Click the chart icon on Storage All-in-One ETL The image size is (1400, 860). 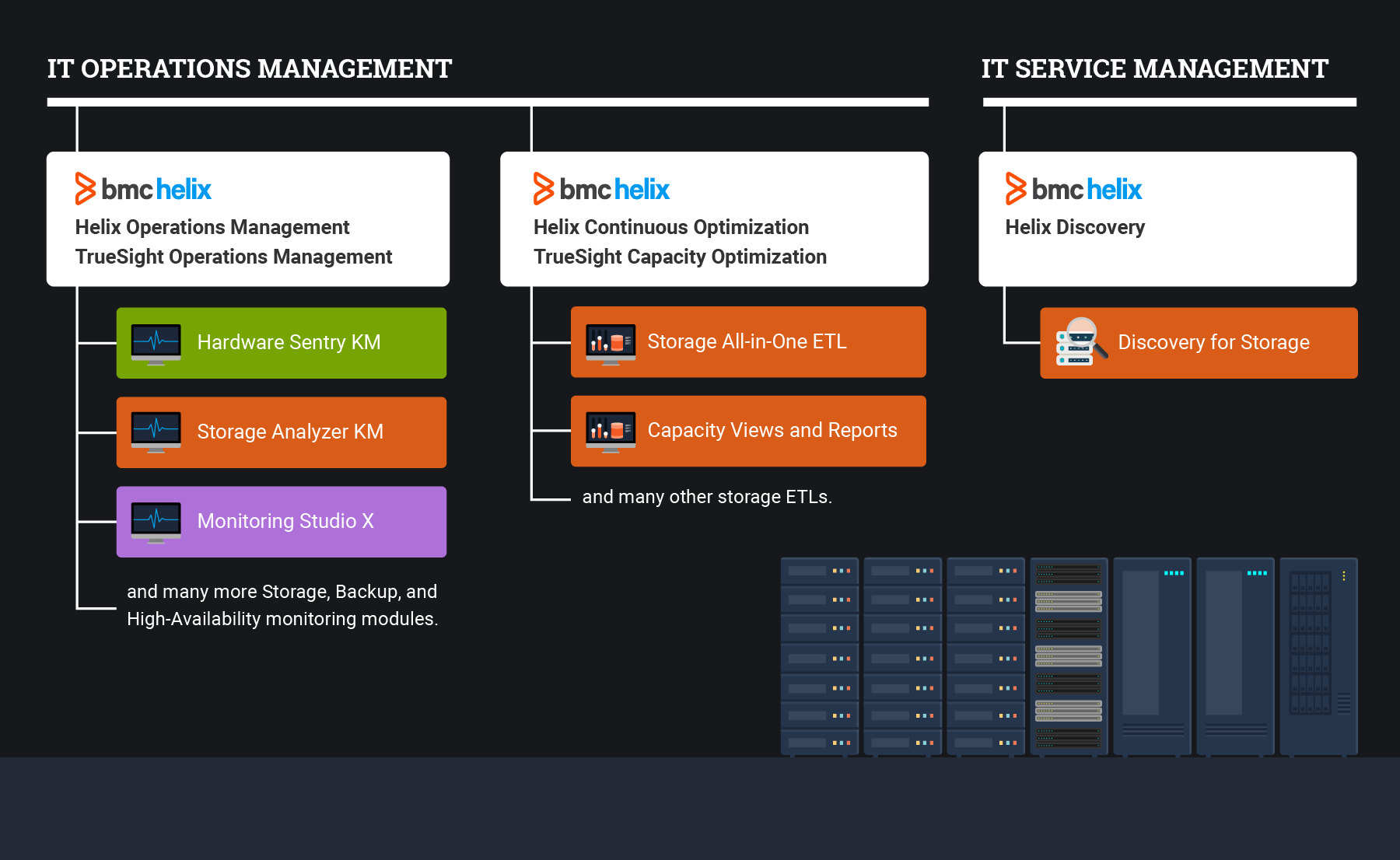point(611,341)
